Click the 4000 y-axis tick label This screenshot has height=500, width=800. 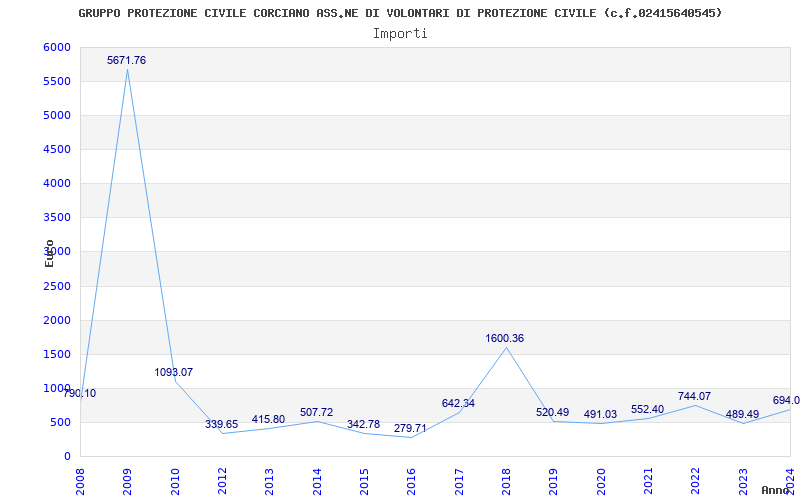[x=56, y=183]
